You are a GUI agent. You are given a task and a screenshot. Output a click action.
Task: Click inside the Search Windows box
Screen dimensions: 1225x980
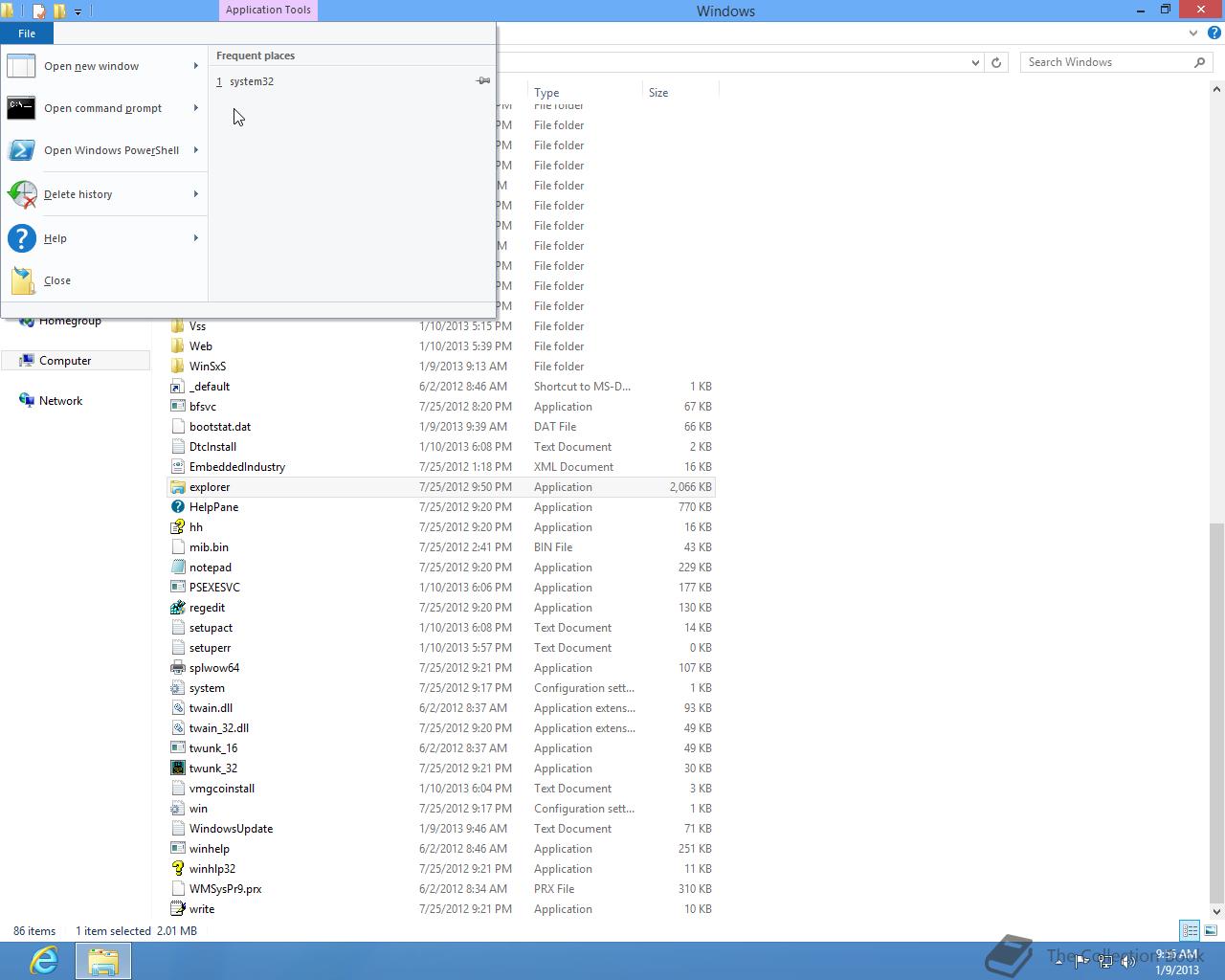click(x=1107, y=62)
